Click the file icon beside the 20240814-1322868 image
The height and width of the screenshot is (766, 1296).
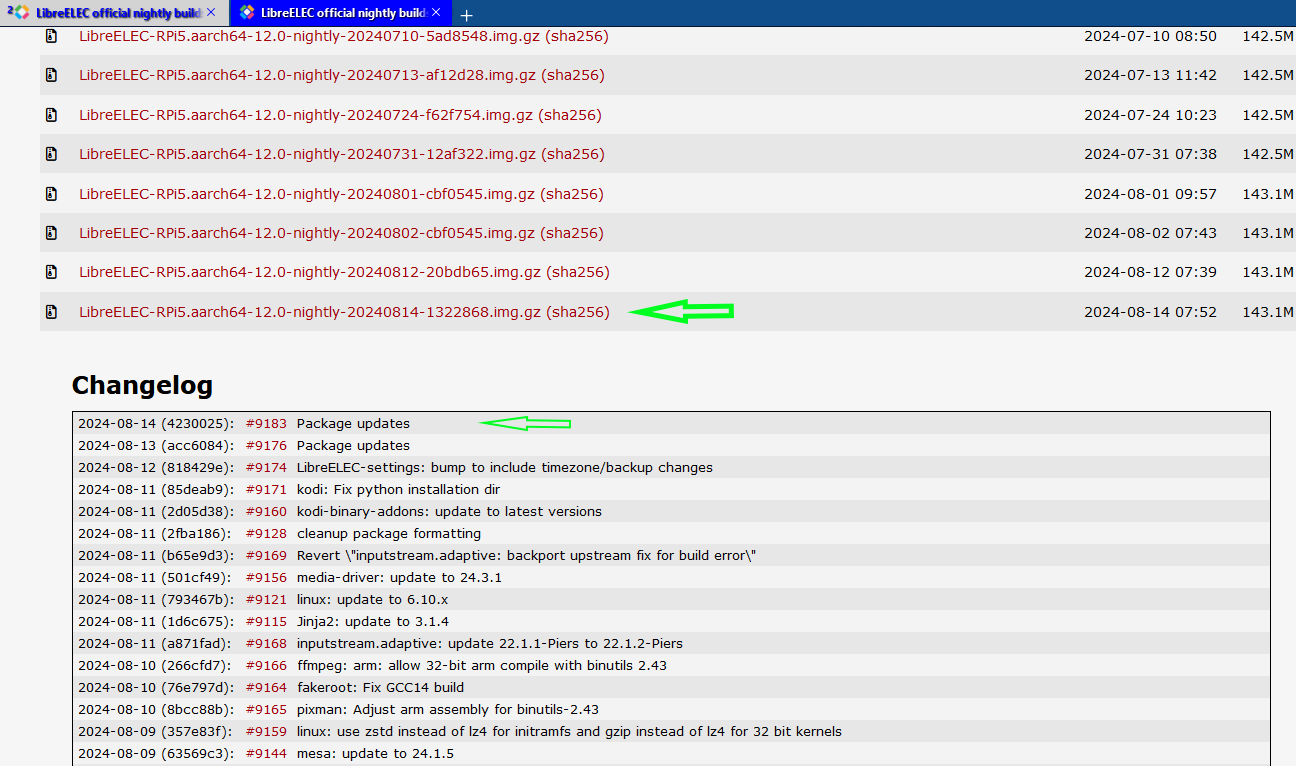pyautogui.click(x=51, y=312)
